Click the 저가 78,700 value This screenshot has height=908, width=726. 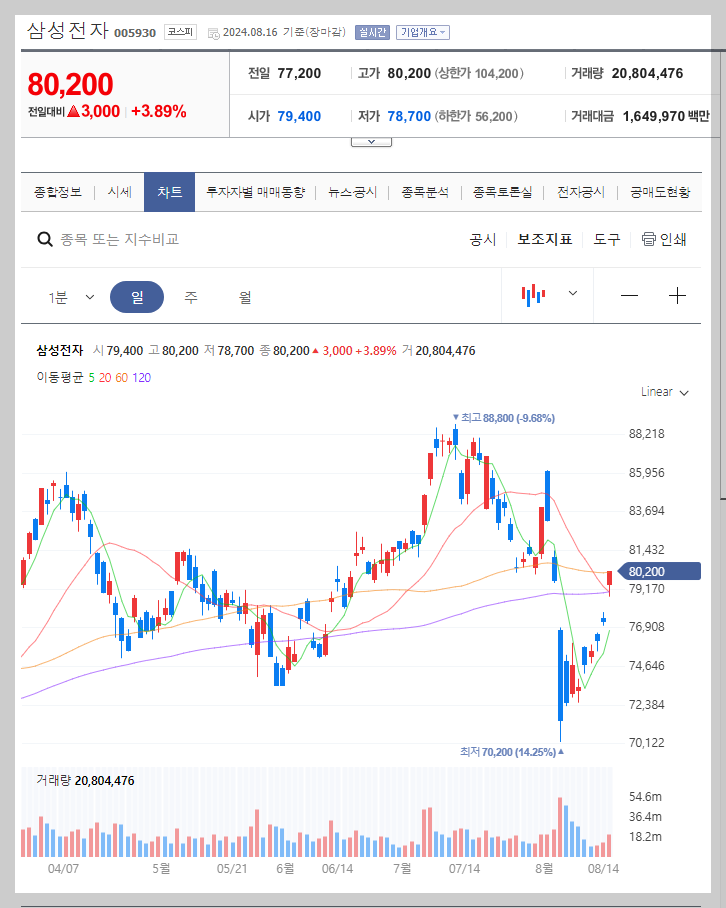point(409,116)
